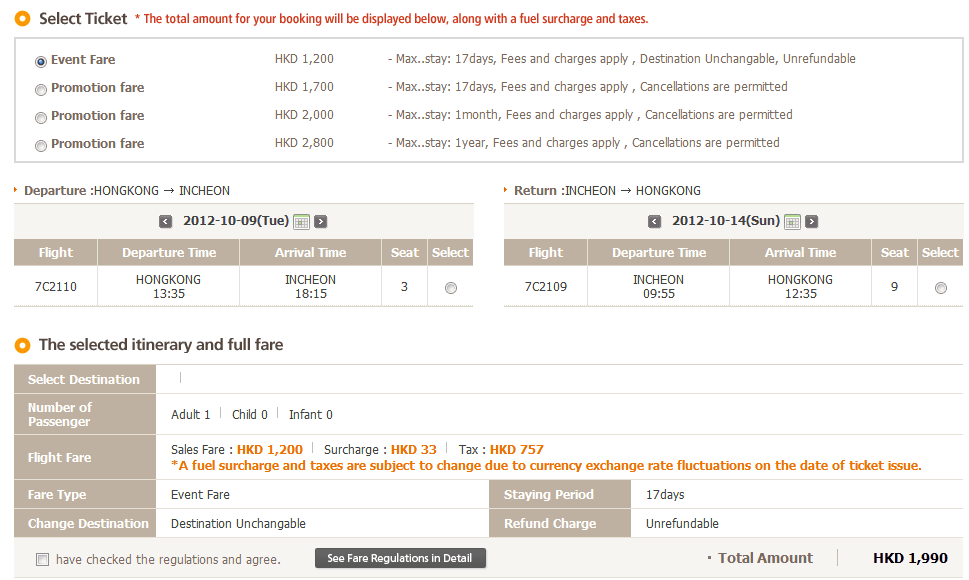Select the Event Fare HKD 1,200 option
Image resolution: width=969 pixels, height=580 pixels.
[41, 61]
